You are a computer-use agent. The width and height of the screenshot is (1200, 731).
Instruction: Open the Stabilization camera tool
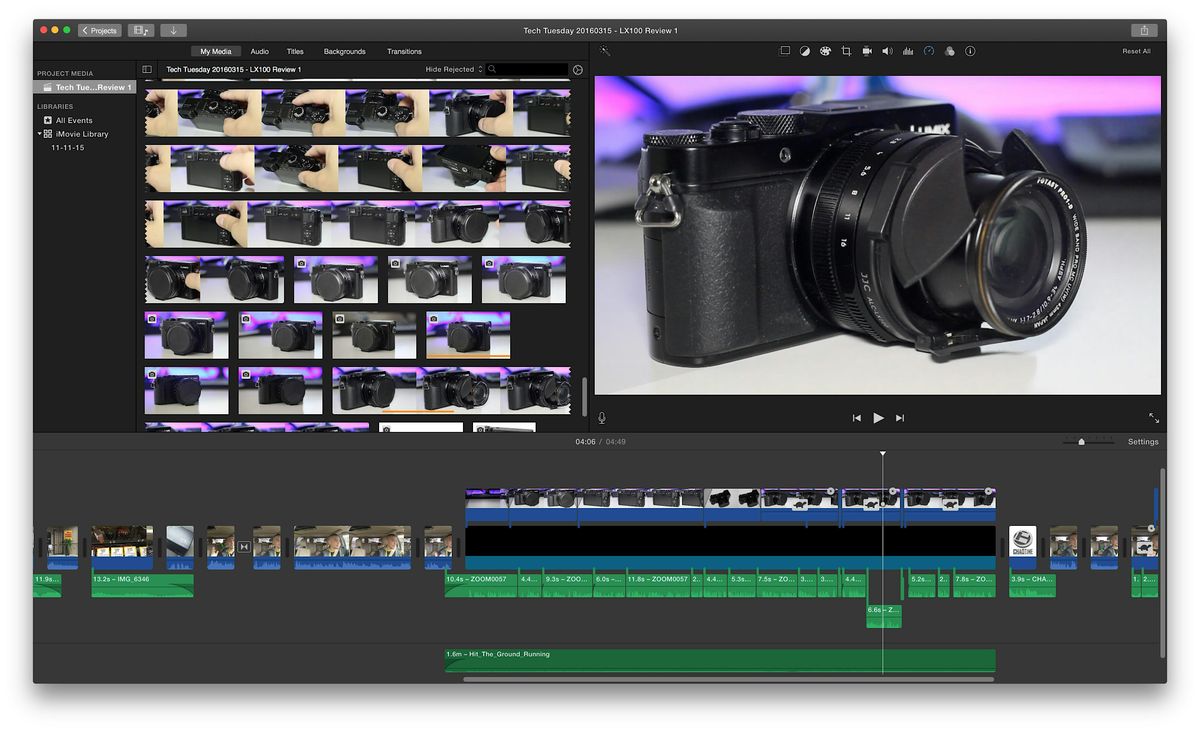point(867,51)
